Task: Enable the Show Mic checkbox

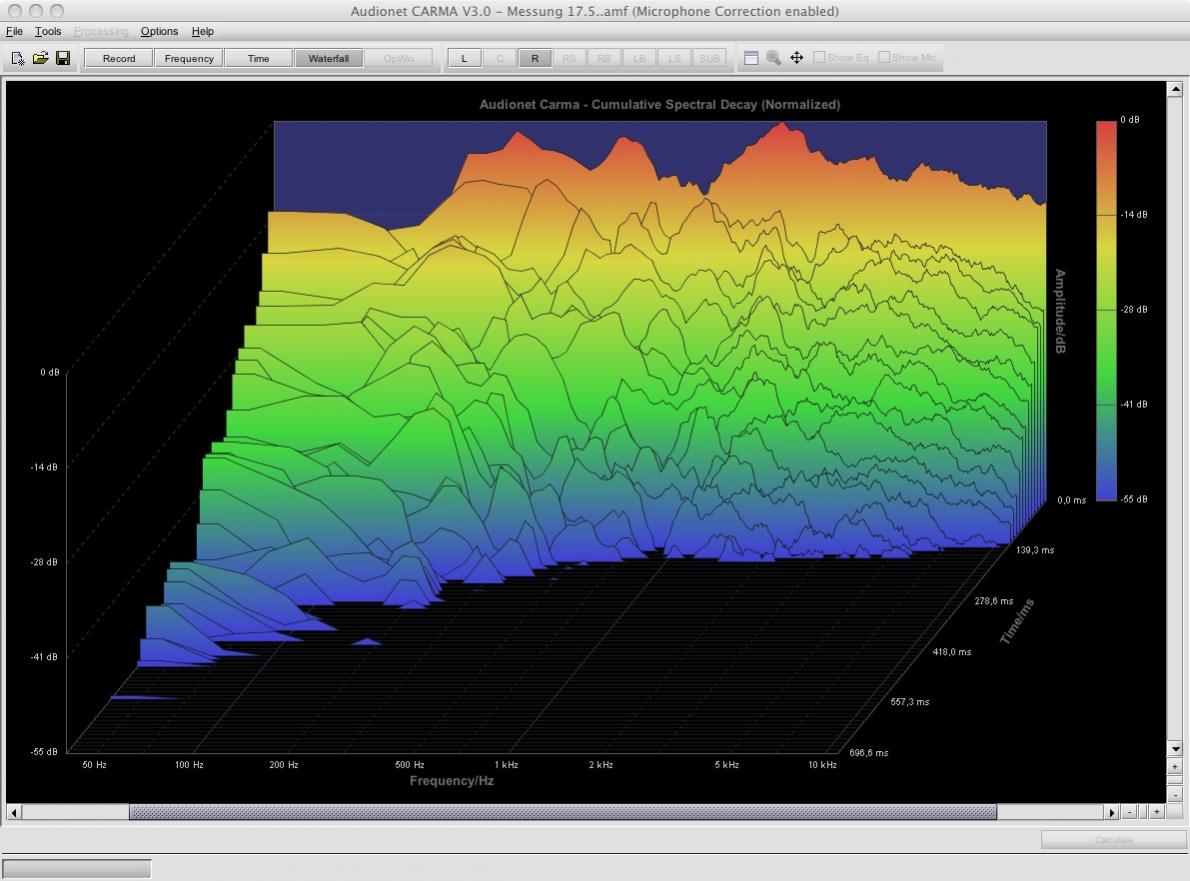Action: point(884,57)
